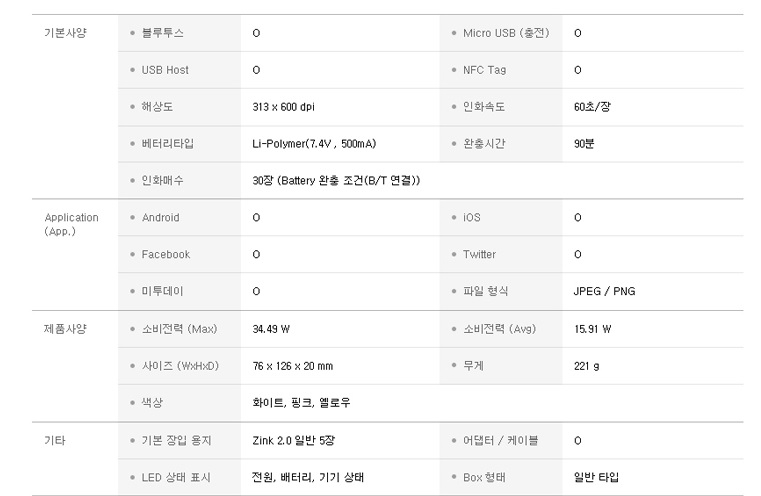
Task: Click the Zink 2.0 일반 5장 value
Action: point(296,440)
